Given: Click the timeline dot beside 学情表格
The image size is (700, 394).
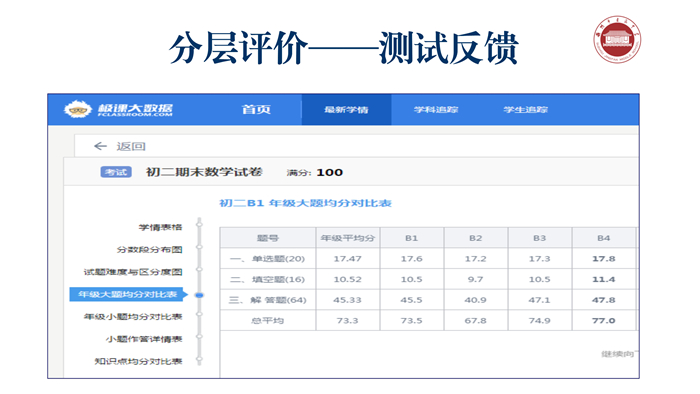Looking at the screenshot, I should [200, 224].
